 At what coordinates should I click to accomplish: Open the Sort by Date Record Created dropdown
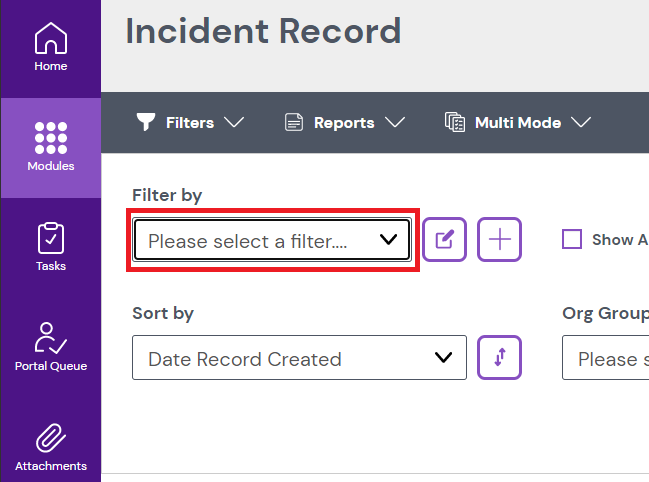click(299, 358)
